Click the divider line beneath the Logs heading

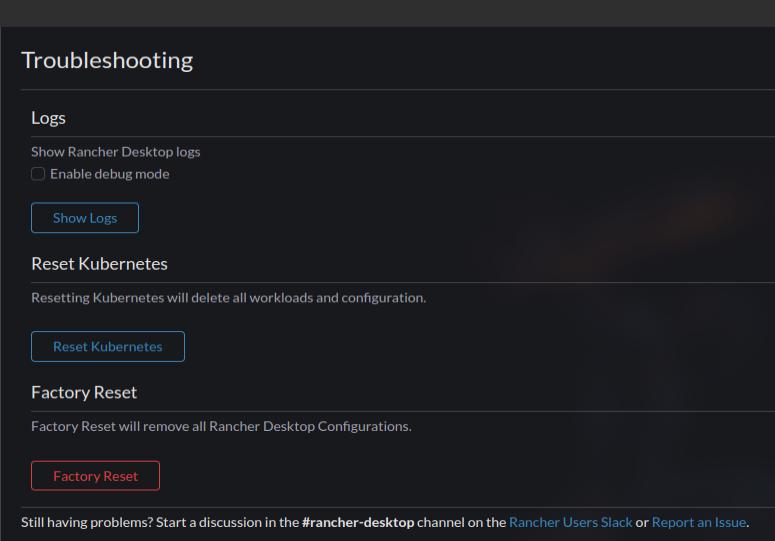[x=402, y=136]
